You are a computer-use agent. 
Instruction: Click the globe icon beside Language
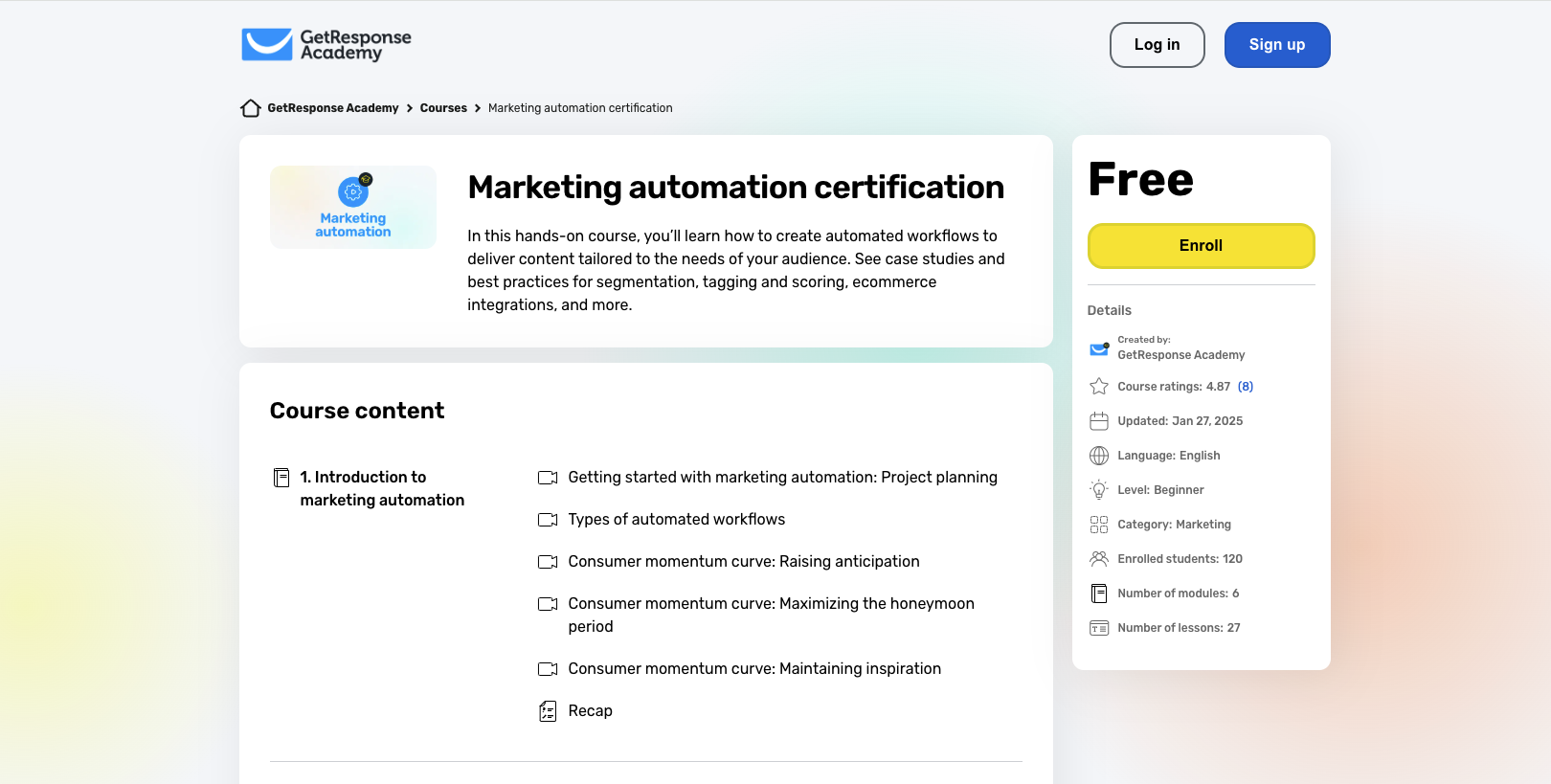1099,456
